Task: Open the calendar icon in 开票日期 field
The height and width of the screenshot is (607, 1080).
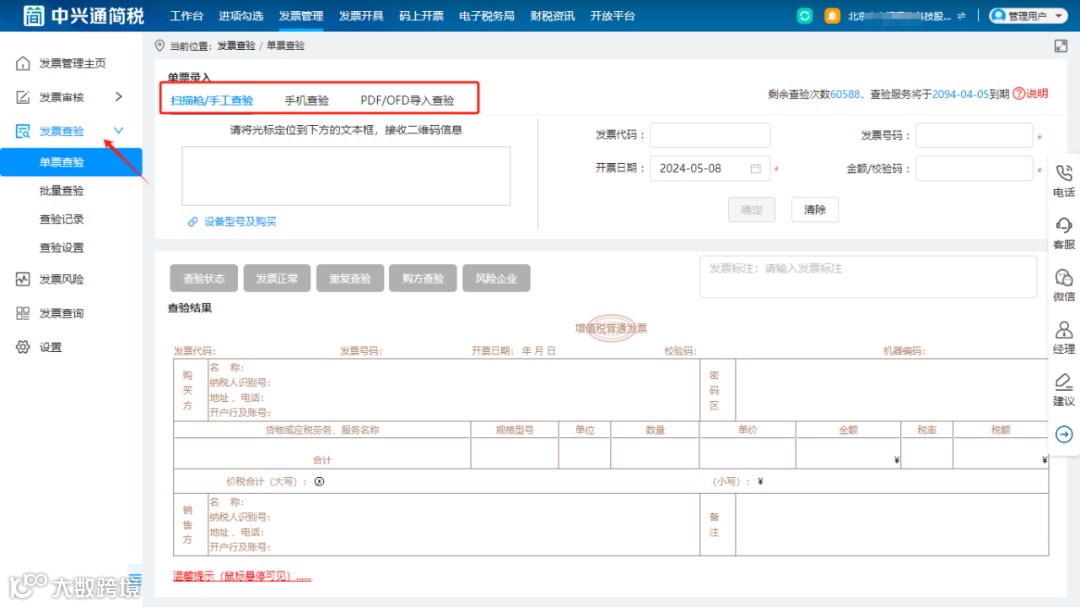Action: (756, 169)
